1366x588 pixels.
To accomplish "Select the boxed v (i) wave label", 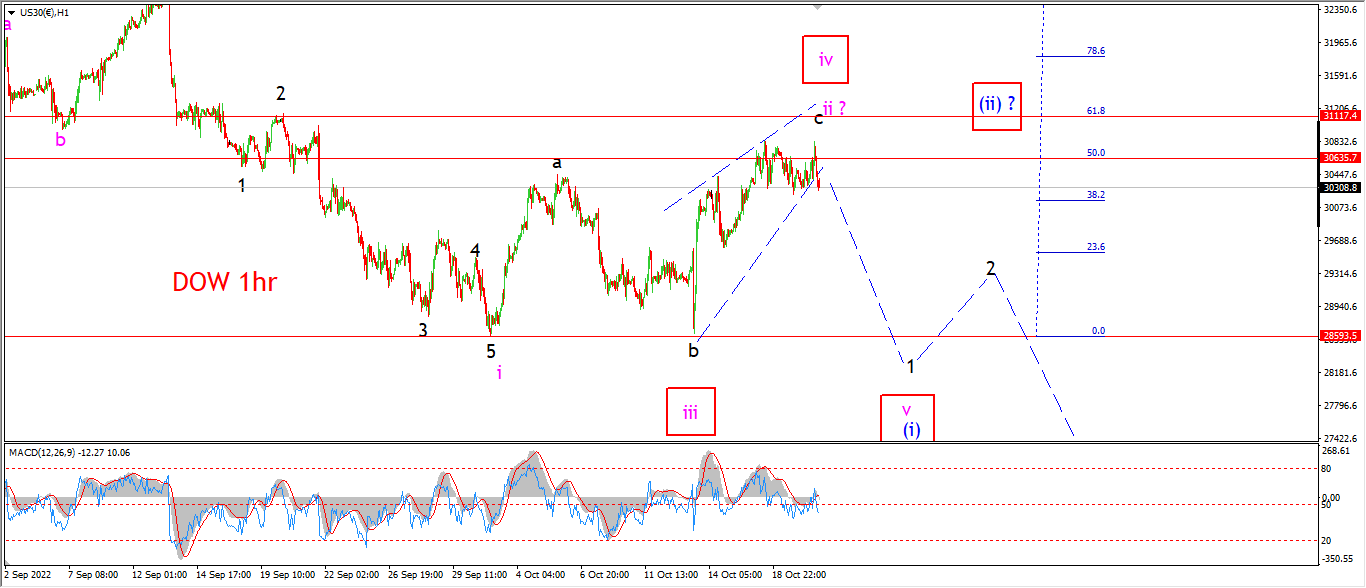I will tap(907, 418).
